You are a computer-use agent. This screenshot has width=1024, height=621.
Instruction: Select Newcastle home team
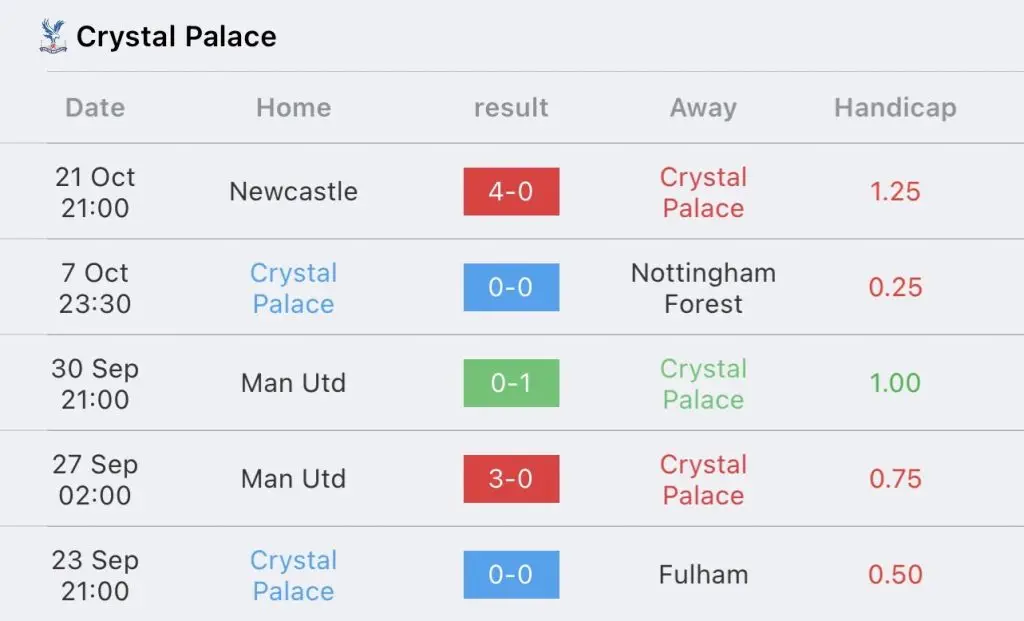(294, 191)
